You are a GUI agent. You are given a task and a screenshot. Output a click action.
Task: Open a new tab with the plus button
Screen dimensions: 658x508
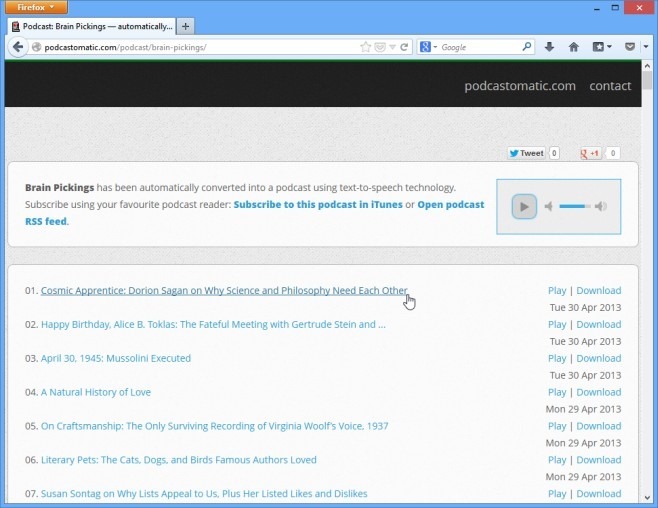click(187, 25)
